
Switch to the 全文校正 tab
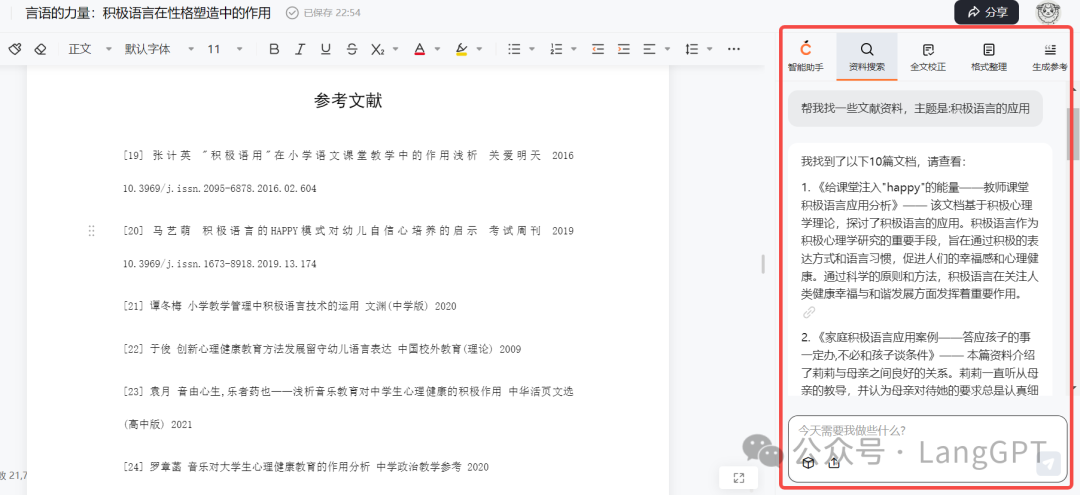928,56
